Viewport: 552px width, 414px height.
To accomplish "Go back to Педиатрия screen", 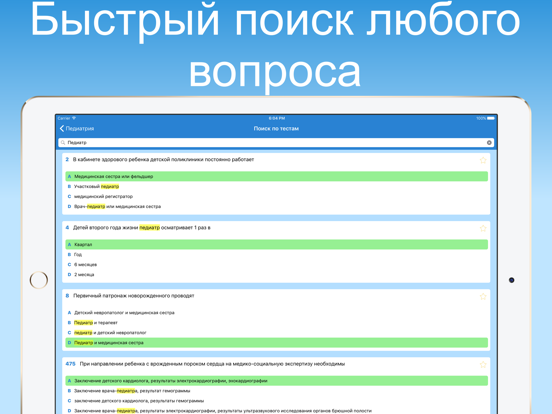I will point(77,128).
